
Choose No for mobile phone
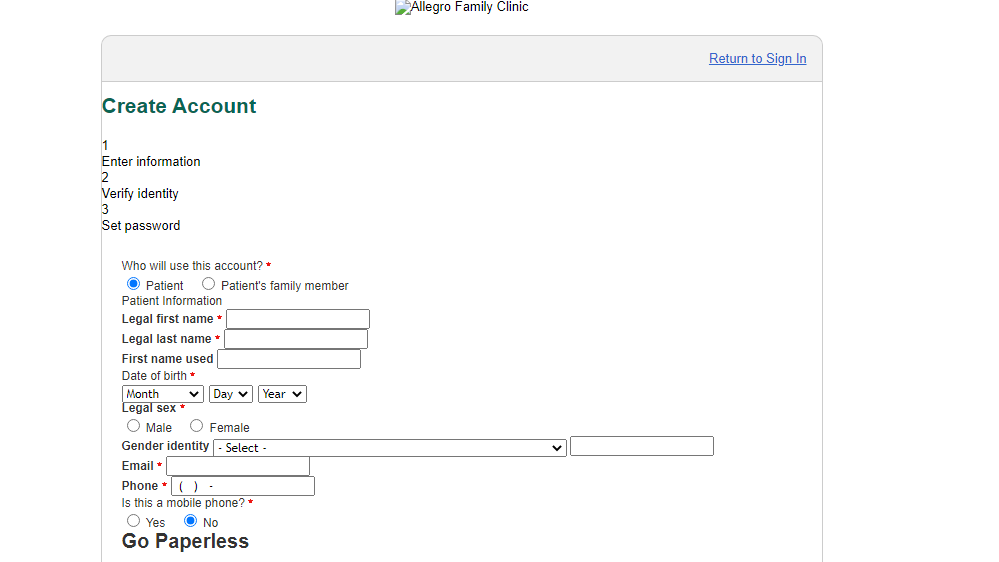point(190,521)
